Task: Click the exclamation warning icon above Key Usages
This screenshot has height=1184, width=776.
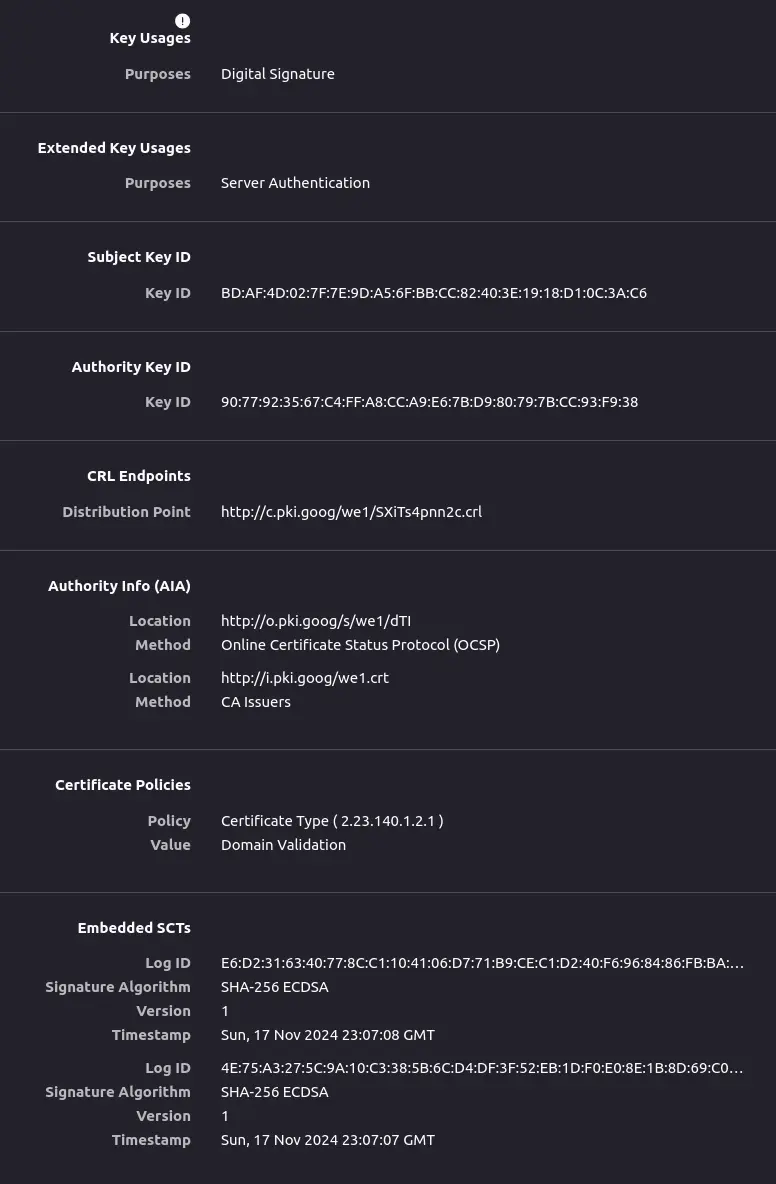Action: [x=183, y=21]
